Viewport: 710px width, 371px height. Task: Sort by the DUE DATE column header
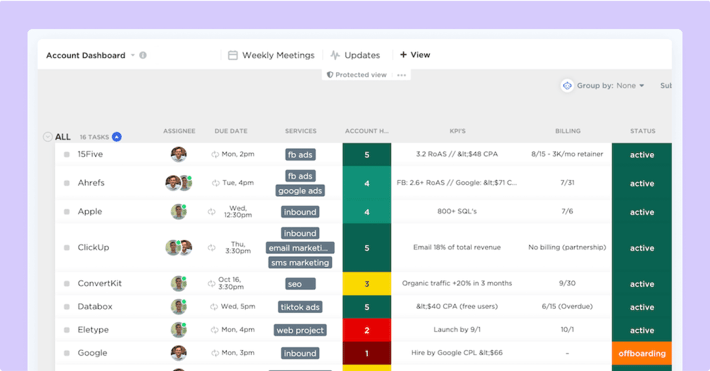point(231,131)
